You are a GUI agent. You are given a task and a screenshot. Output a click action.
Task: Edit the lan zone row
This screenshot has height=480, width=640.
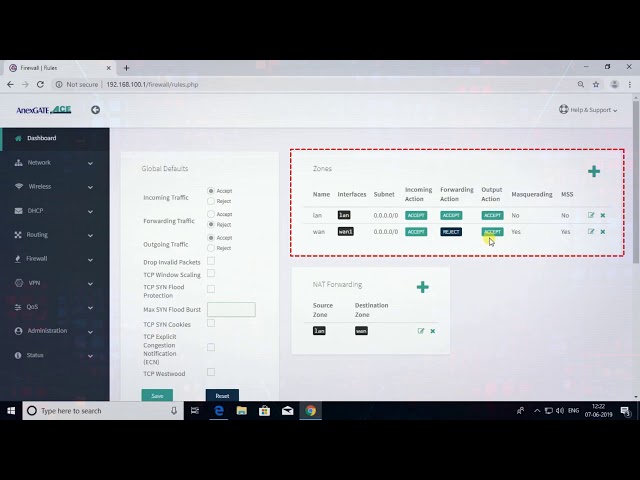pos(591,215)
